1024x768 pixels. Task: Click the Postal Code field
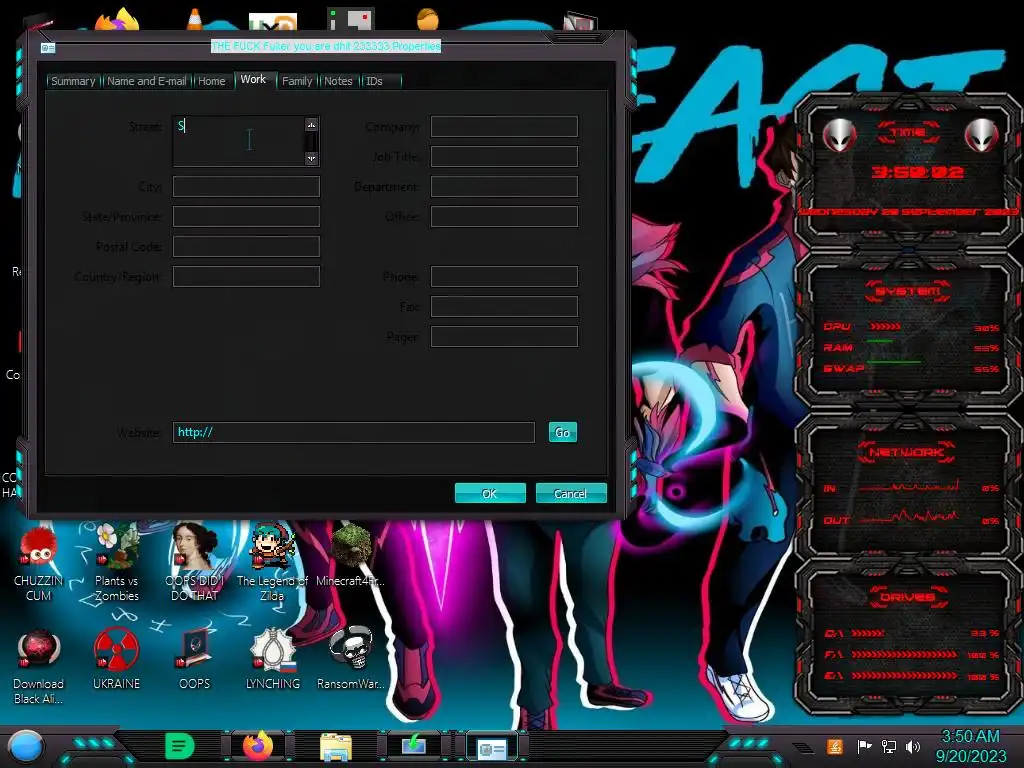tap(246, 247)
